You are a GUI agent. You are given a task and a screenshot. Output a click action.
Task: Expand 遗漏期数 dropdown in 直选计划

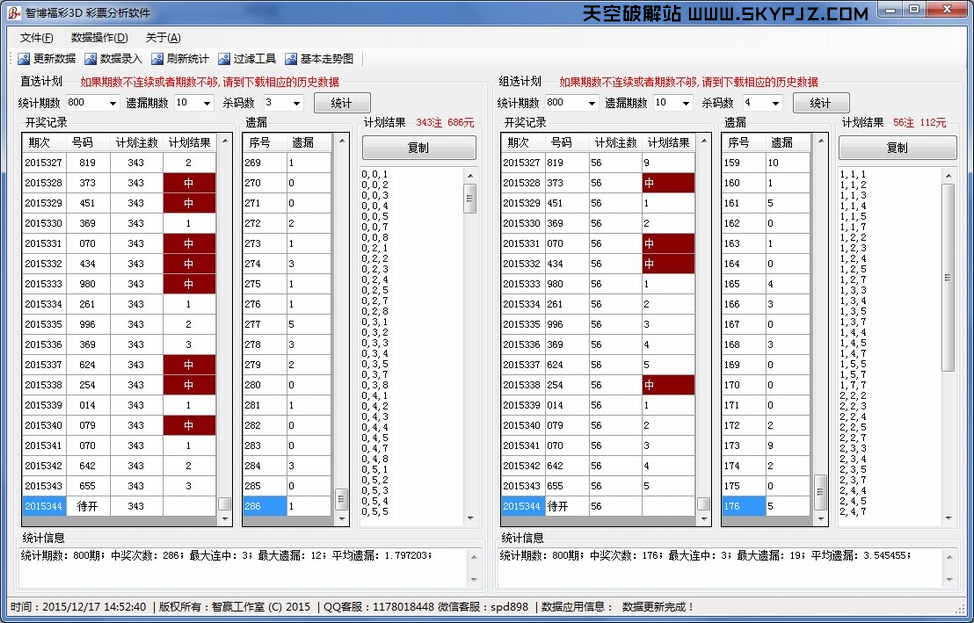point(207,103)
